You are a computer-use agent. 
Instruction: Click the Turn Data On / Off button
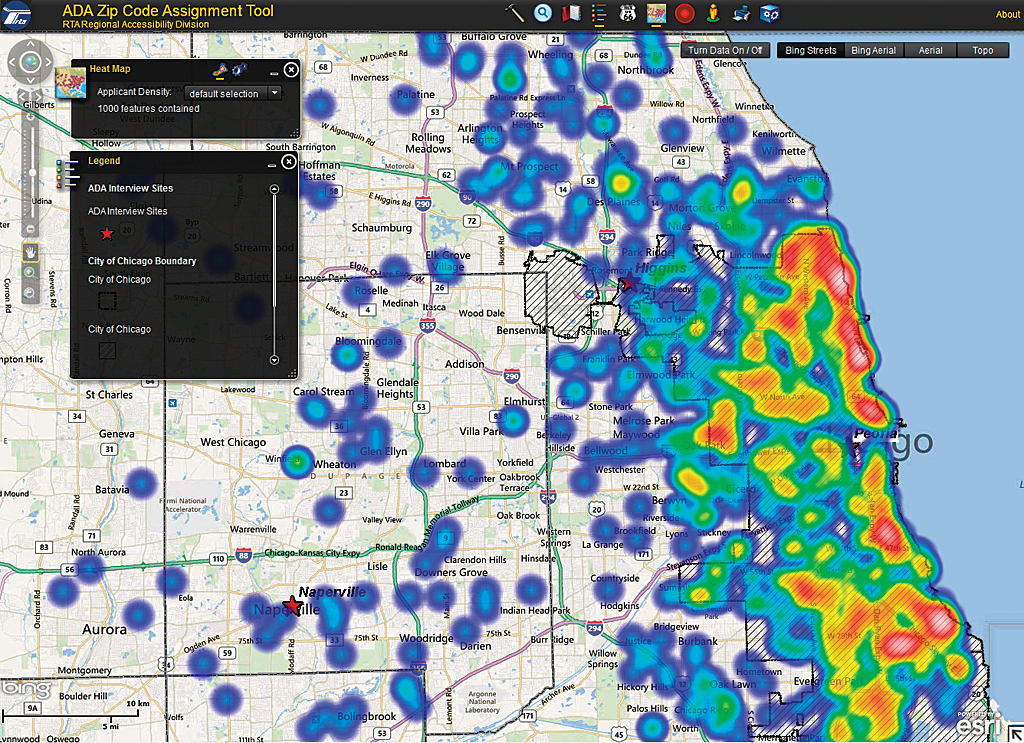click(x=725, y=50)
